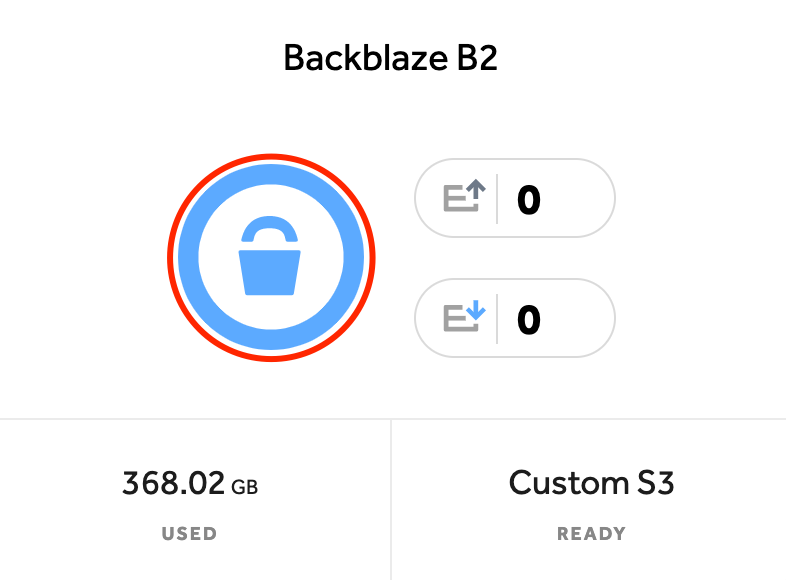Click the GB unit next to 368.02
The width and height of the screenshot is (786, 580).
245,487
